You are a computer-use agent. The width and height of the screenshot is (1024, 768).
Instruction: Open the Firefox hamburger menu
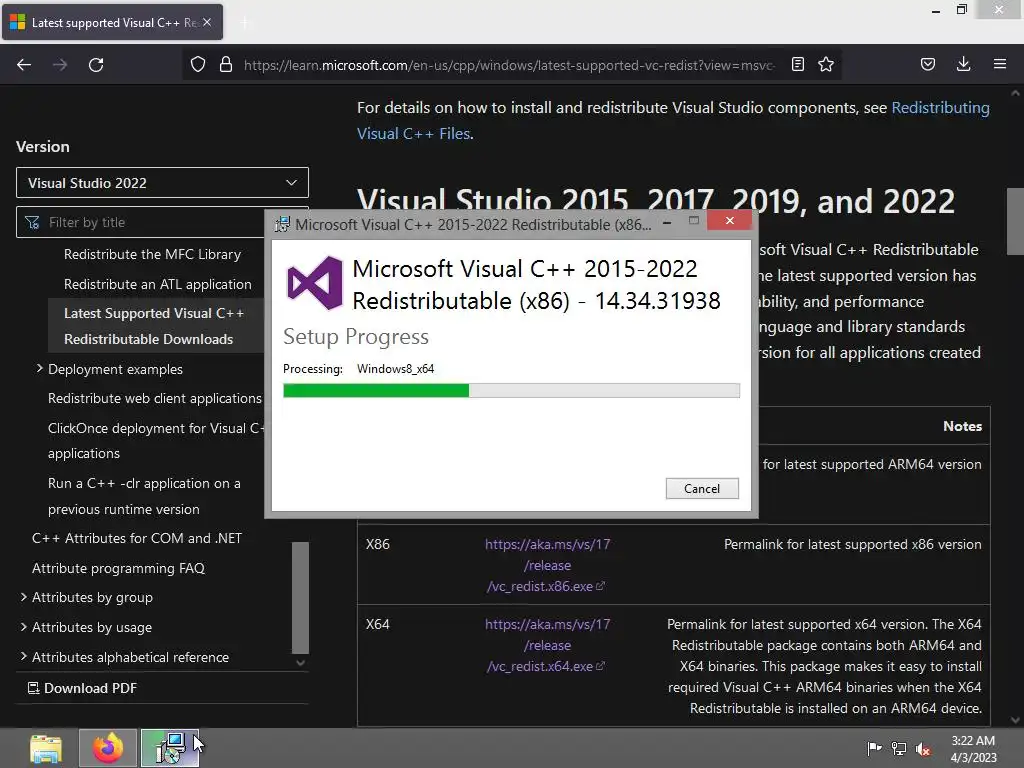[1000, 64]
